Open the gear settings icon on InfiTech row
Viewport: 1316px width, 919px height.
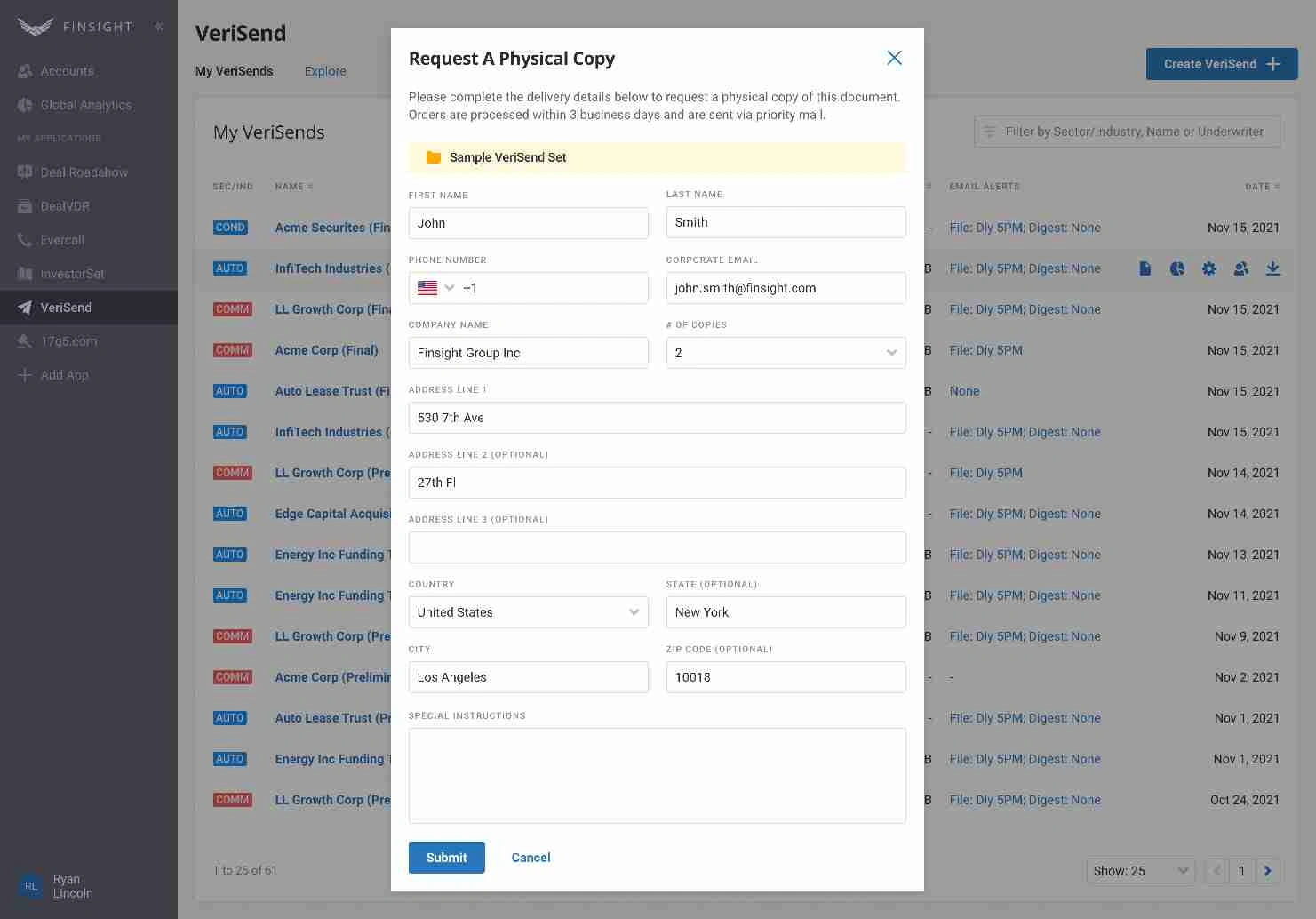(x=1208, y=268)
